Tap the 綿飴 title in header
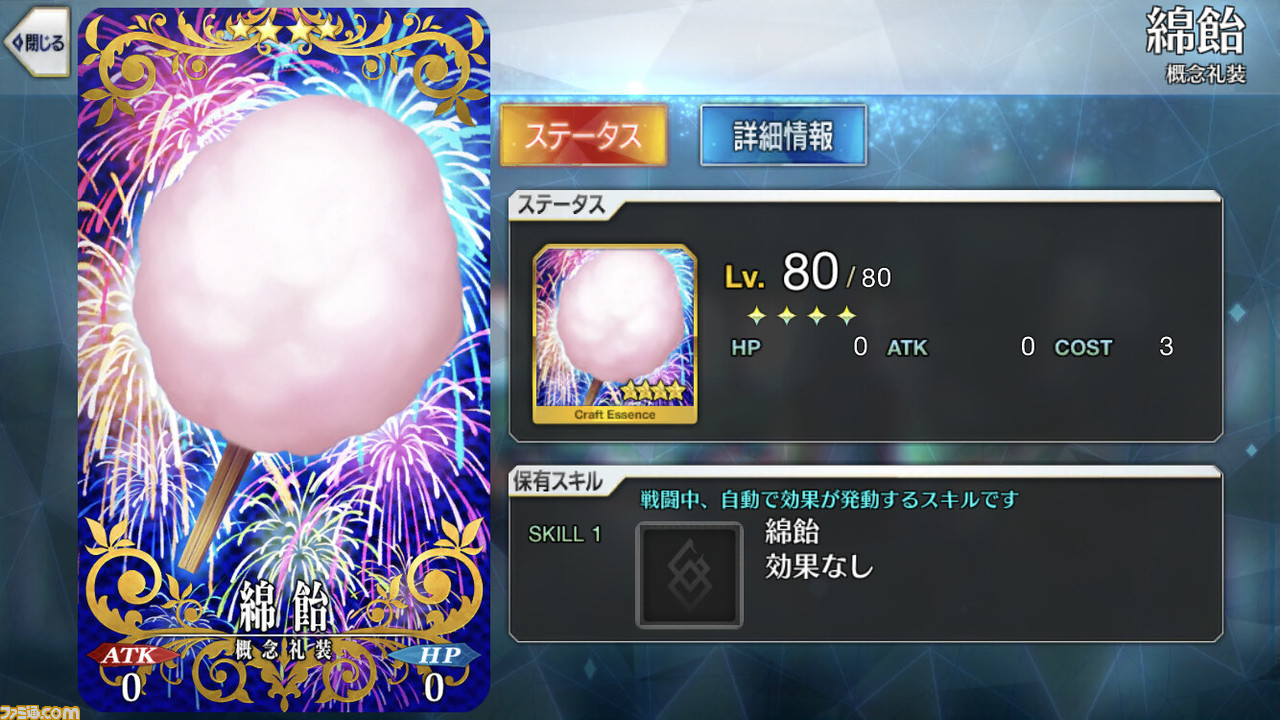1280x720 pixels. [x=1195, y=33]
